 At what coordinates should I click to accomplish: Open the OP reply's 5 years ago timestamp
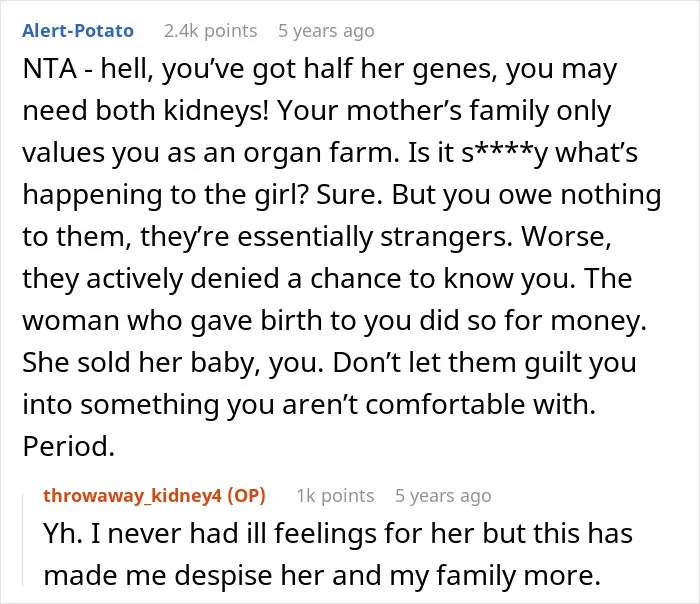443,496
